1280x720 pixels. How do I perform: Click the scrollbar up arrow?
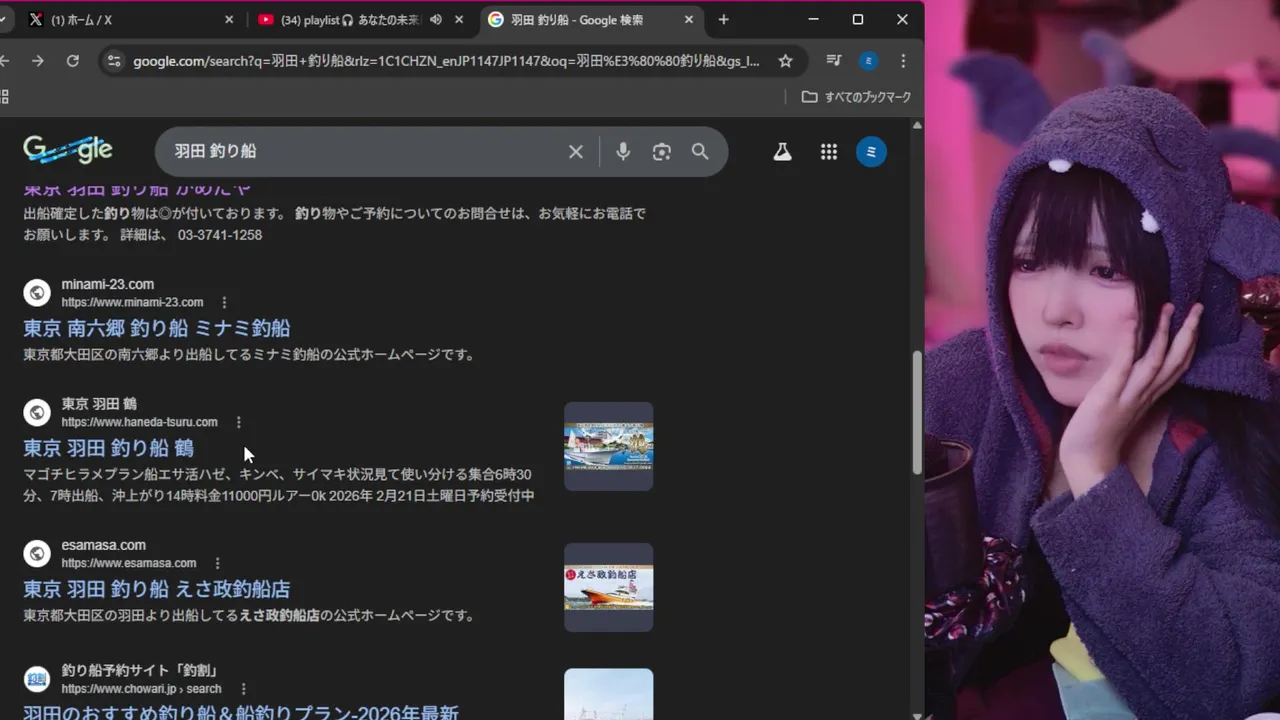(x=917, y=126)
